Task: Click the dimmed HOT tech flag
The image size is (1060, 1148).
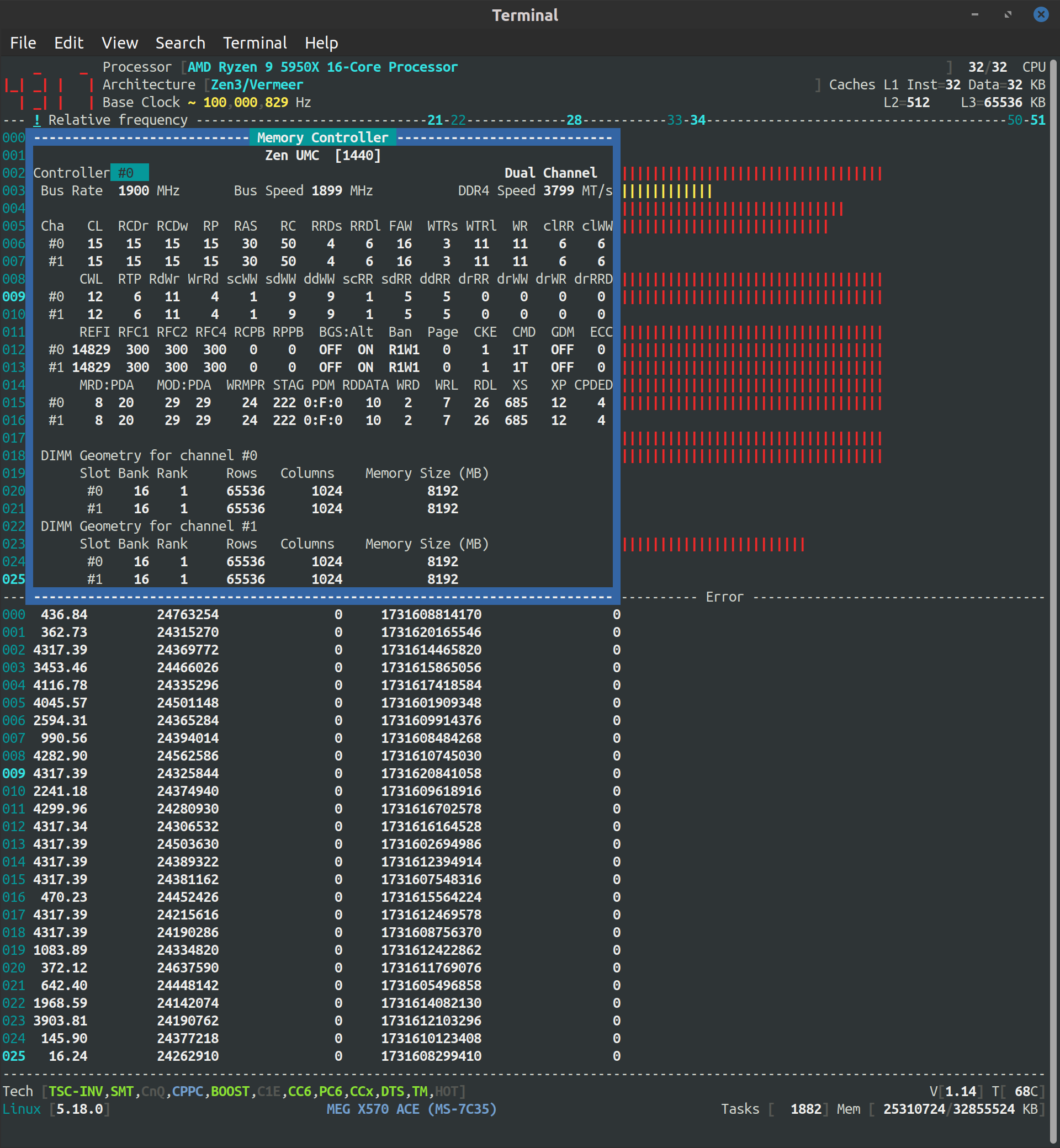Action: (x=447, y=1092)
